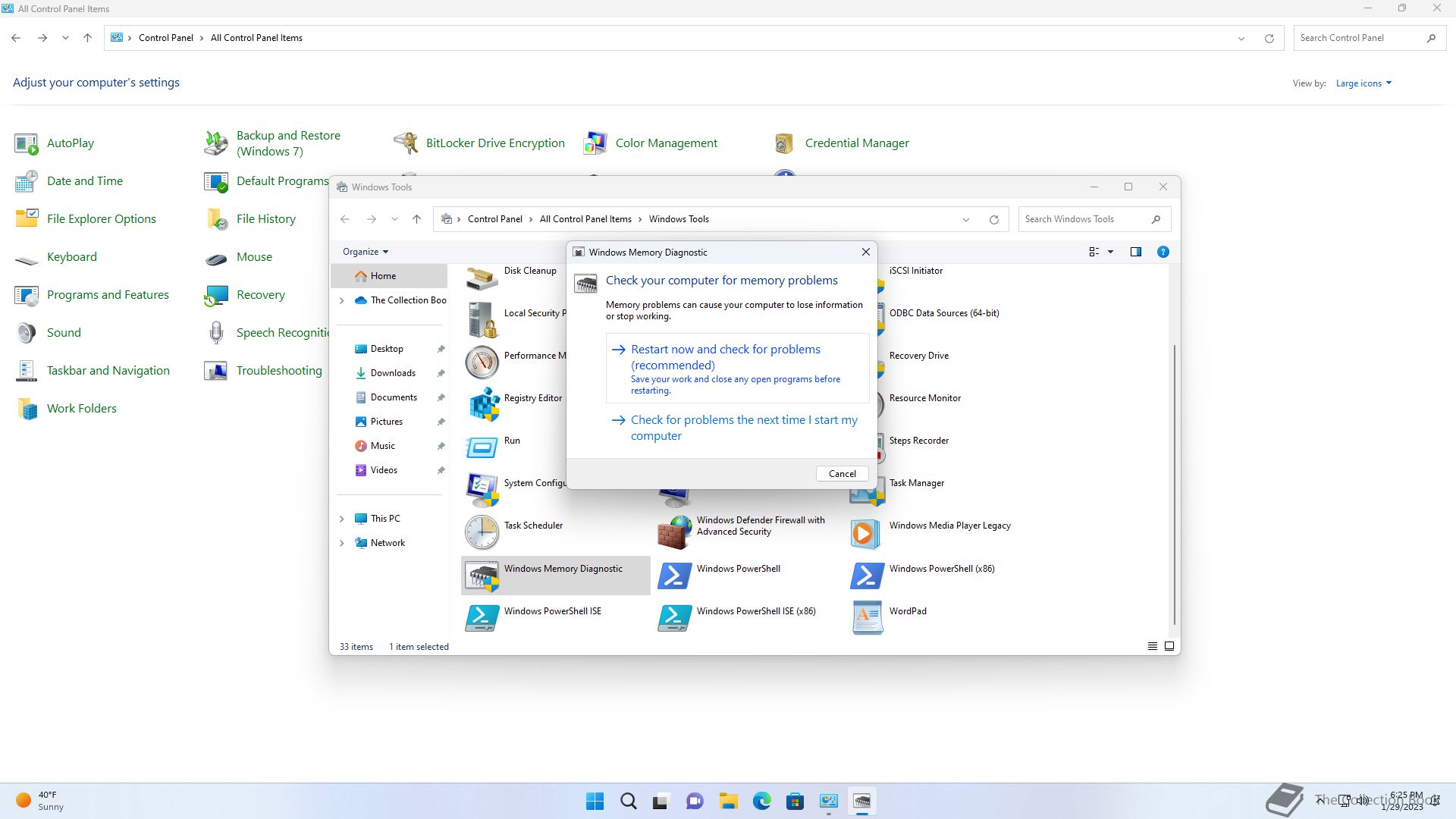Click Restart now and check for problems
This screenshot has width=1456, height=819.
[737, 369]
